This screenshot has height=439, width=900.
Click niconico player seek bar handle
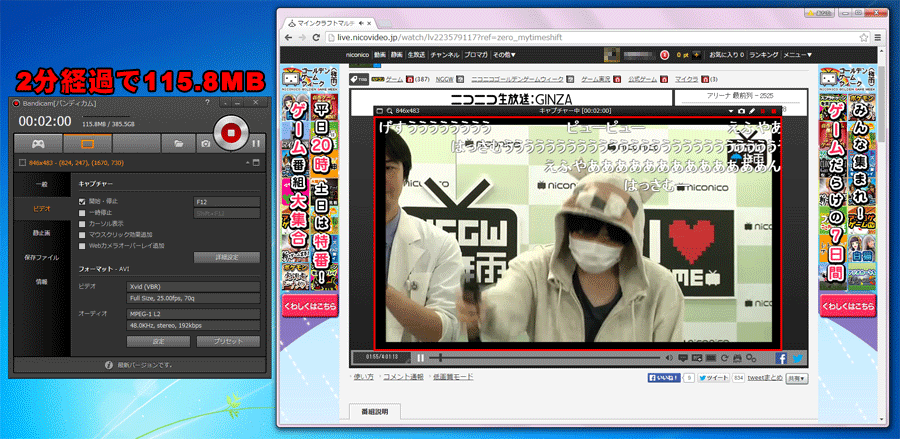click(x=440, y=358)
